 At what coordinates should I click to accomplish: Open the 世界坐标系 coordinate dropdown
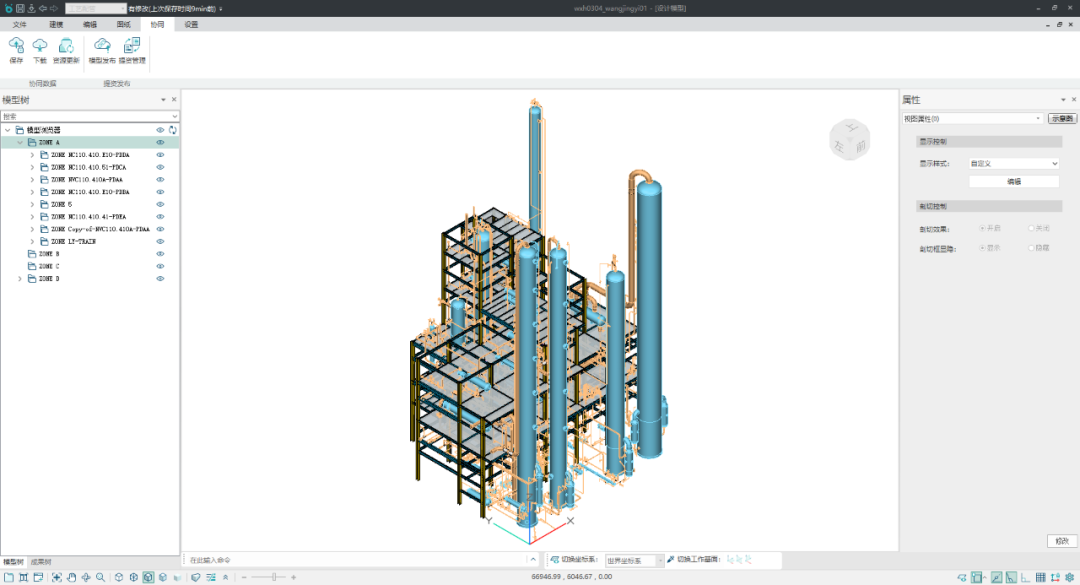tap(634, 560)
